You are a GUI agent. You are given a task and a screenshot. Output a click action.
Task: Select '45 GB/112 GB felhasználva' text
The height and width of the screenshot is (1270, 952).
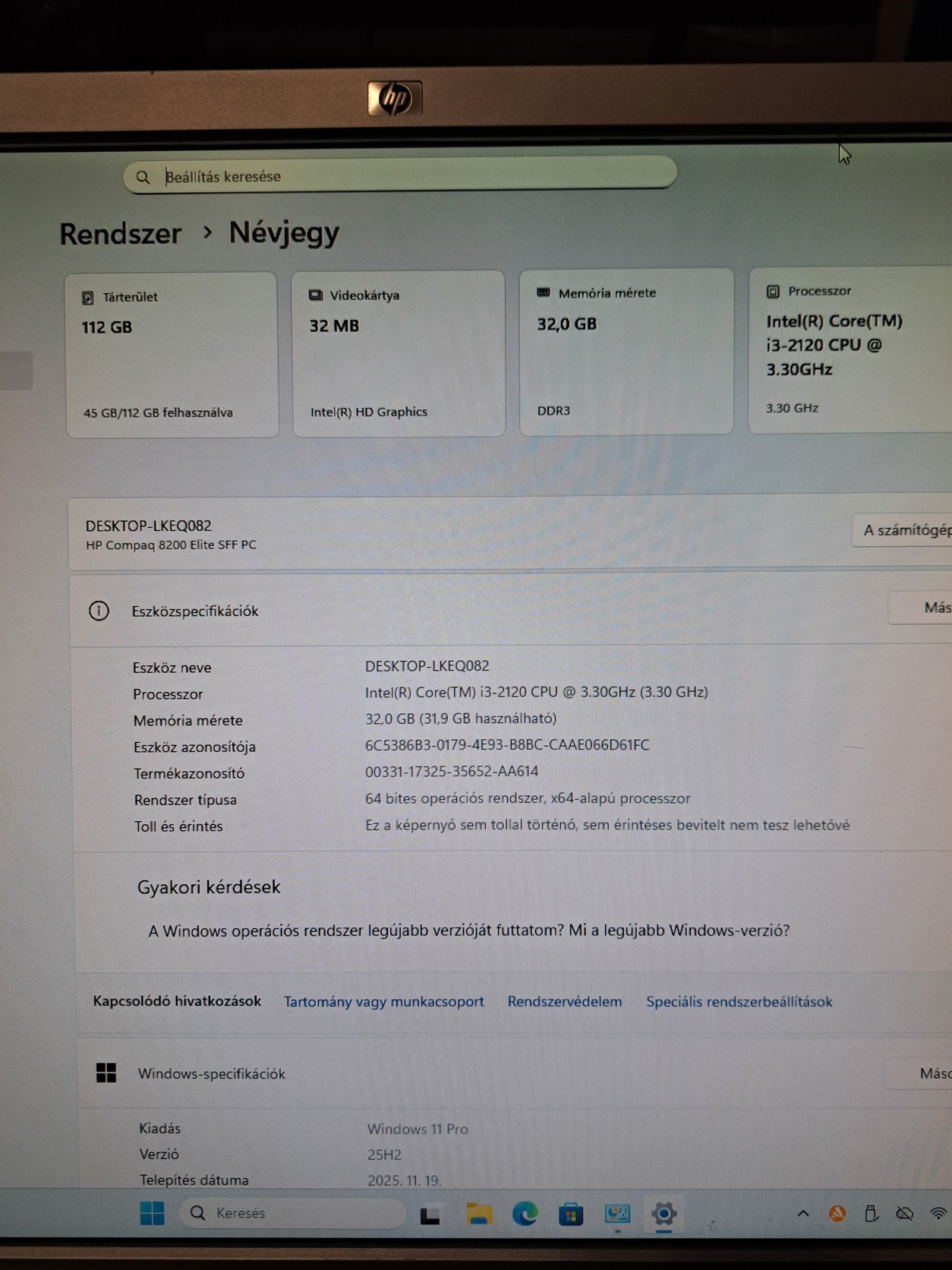[x=158, y=412]
